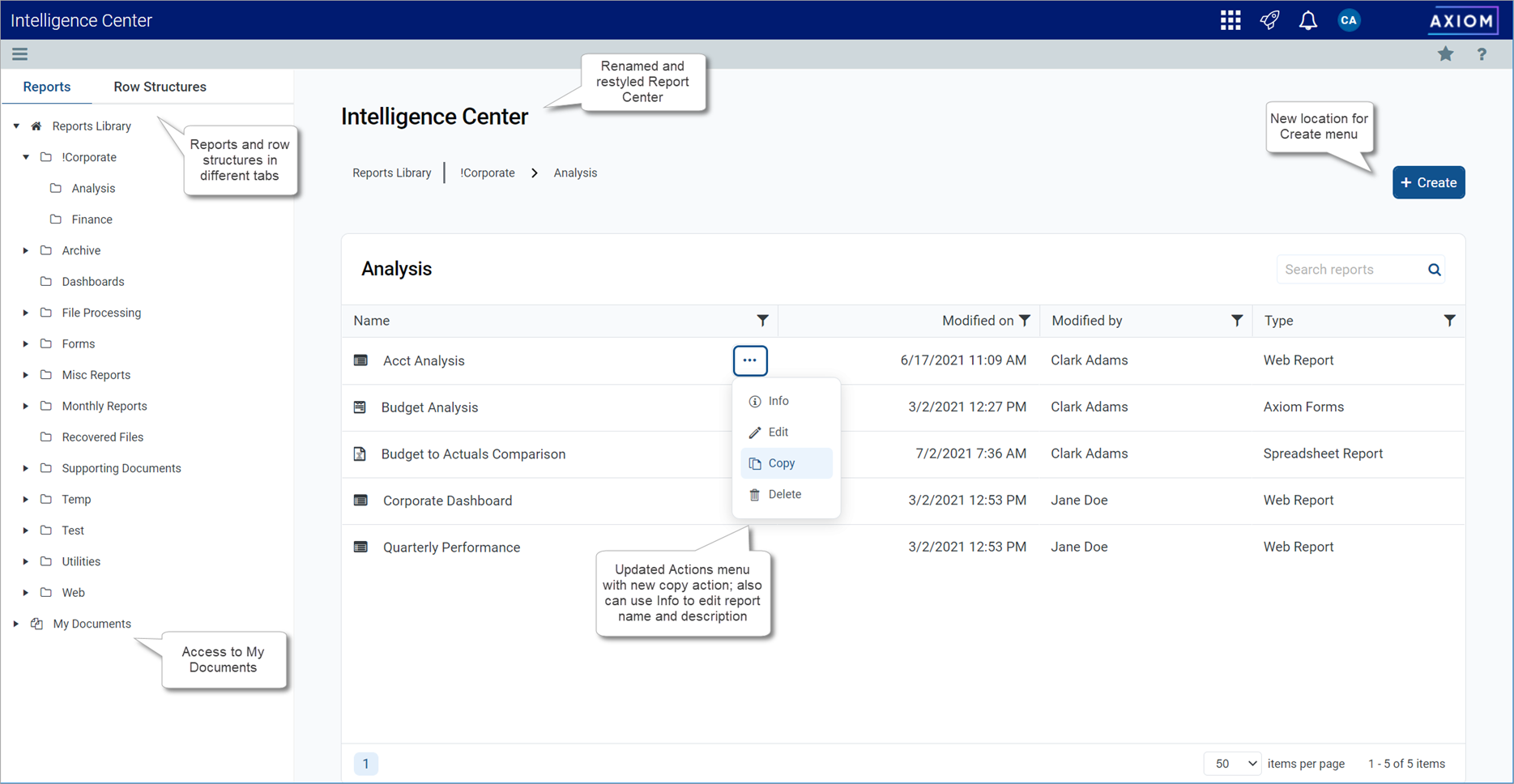The image size is (1514, 784).
Task: Collapse the !Corporate folder
Action: [x=26, y=157]
